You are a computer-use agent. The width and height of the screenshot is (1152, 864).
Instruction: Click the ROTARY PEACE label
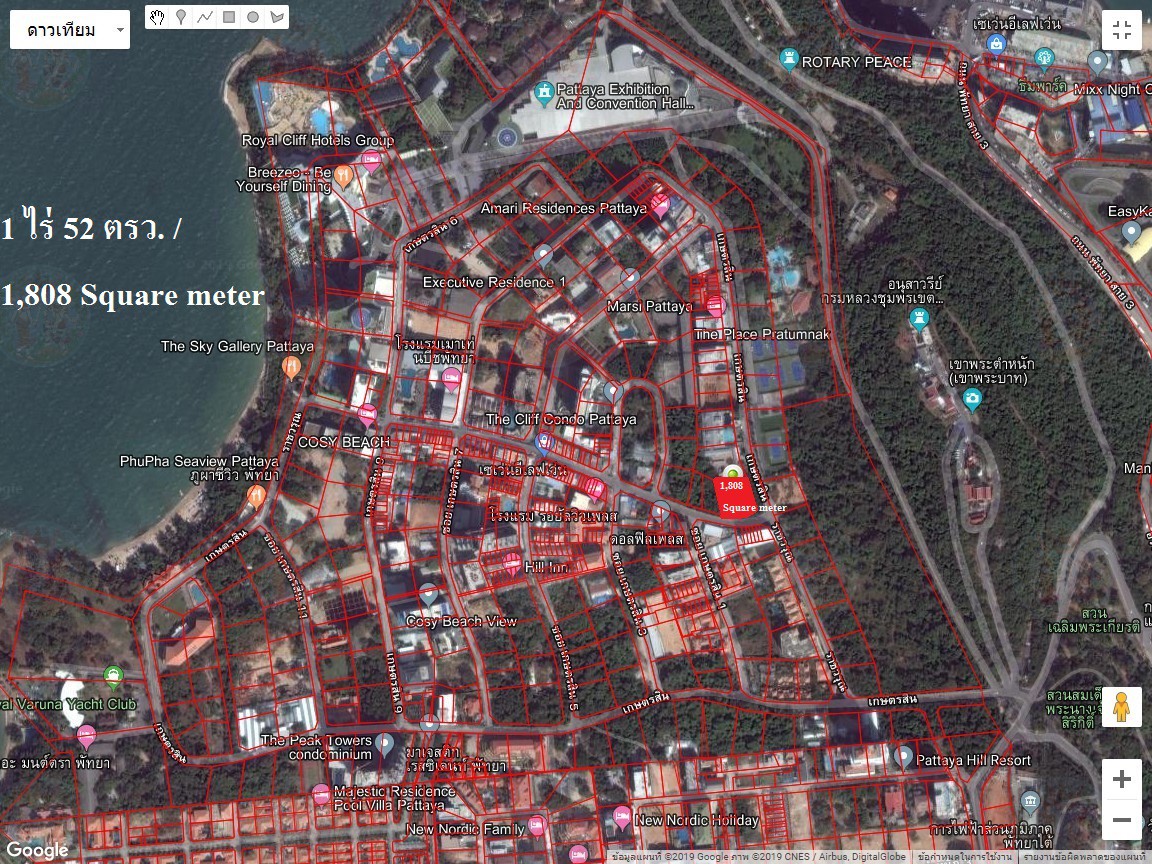point(857,62)
